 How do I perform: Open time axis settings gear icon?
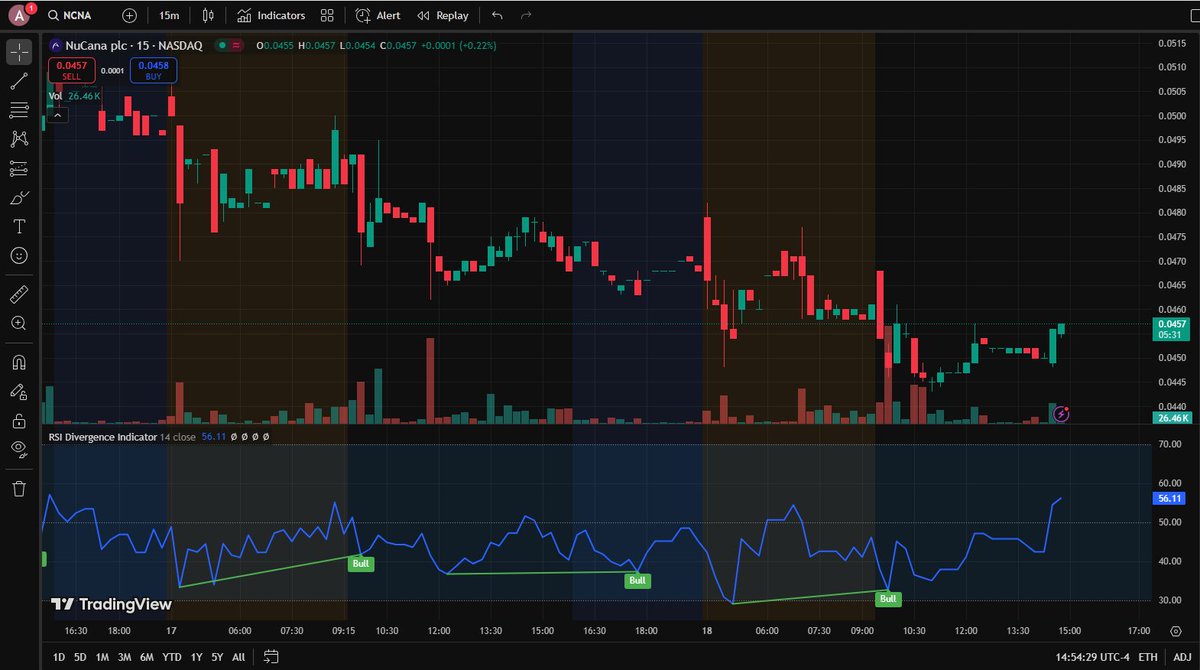pyautogui.click(x=1174, y=631)
